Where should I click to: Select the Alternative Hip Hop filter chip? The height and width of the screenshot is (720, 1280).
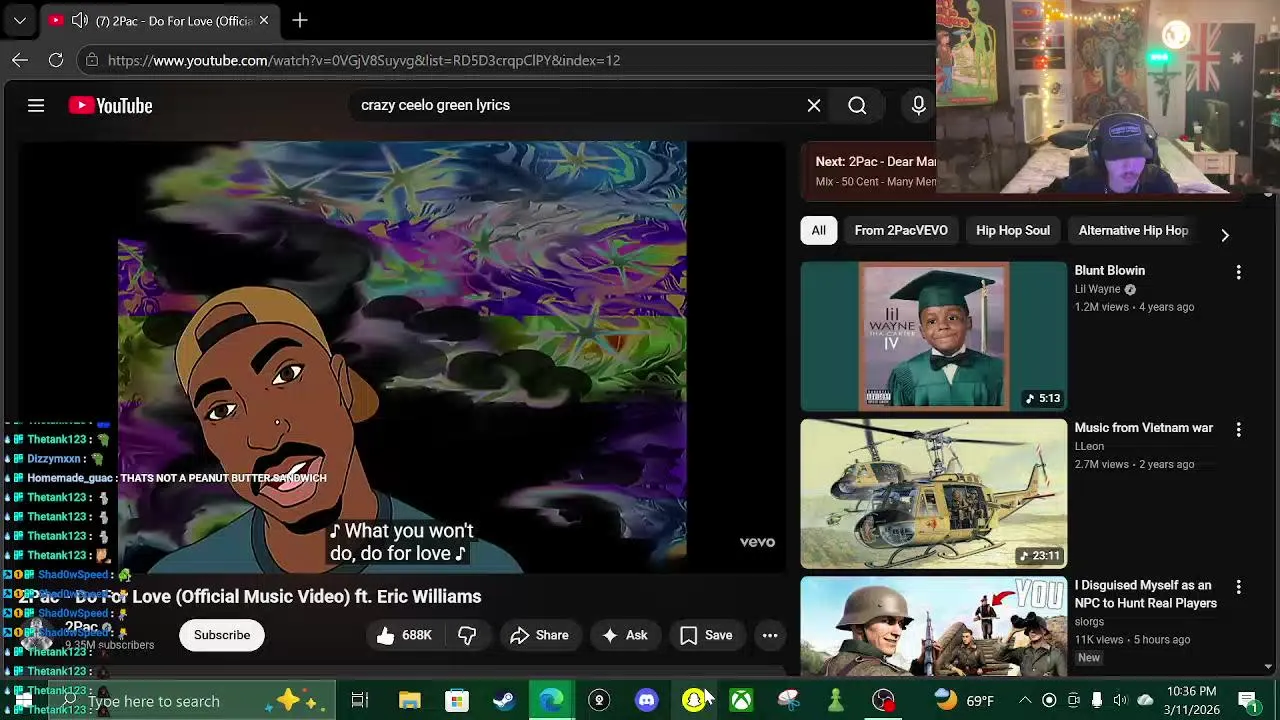[x=1133, y=230]
